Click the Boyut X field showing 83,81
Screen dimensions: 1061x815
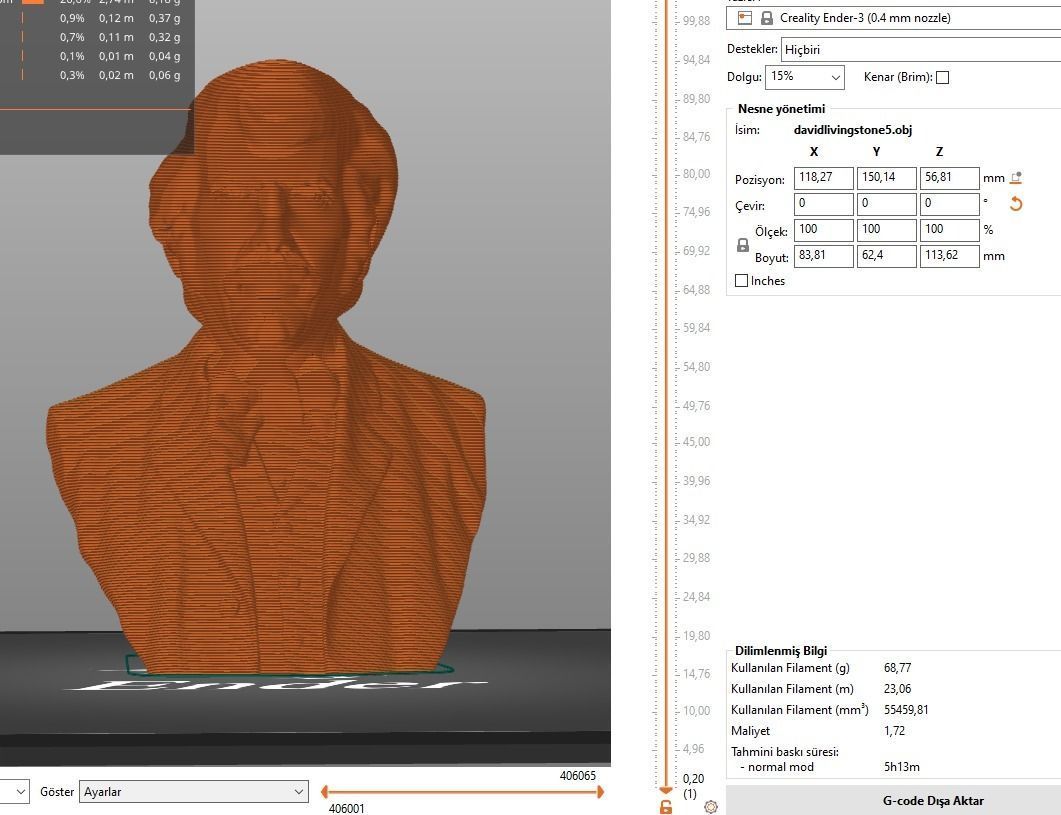[x=823, y=256]
